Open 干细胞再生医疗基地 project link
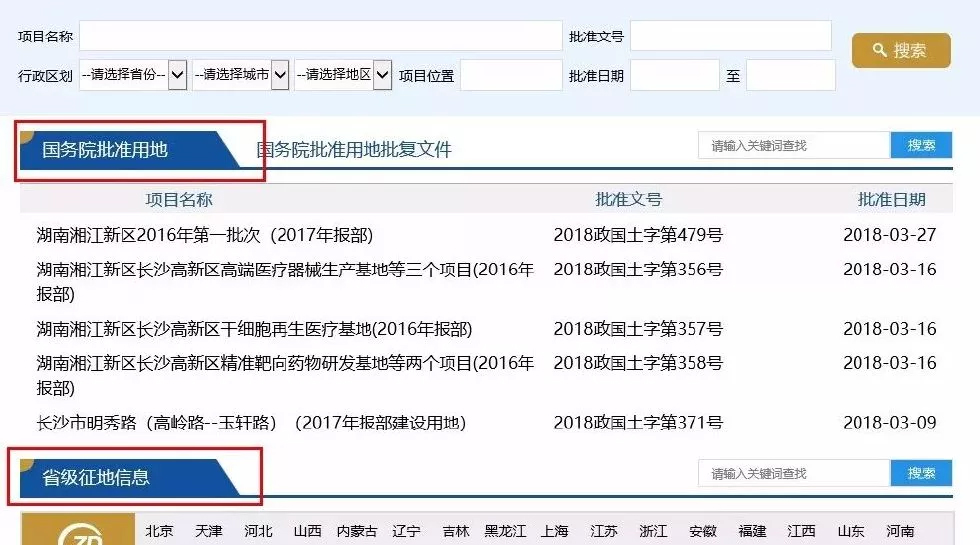980x545 pixels. (x=254, y=329)
